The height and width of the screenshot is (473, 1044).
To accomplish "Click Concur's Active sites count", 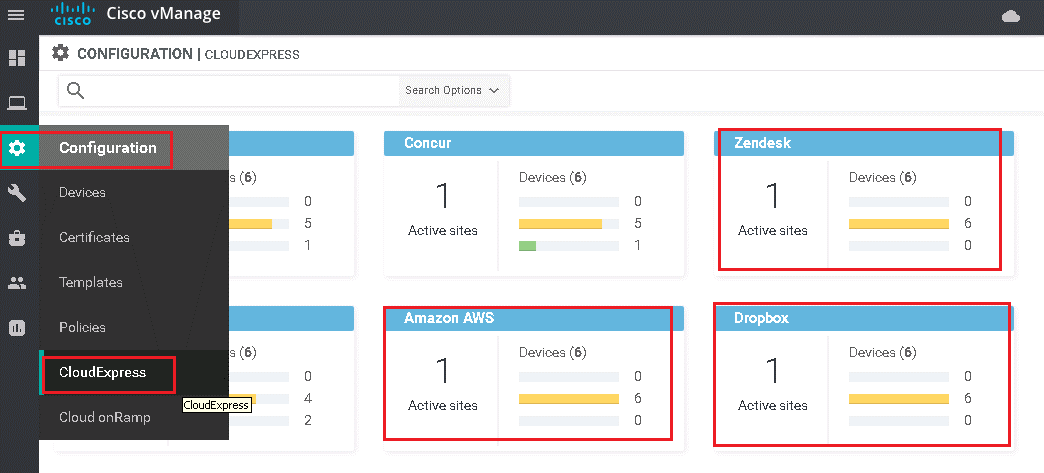I will coord(443,197).
